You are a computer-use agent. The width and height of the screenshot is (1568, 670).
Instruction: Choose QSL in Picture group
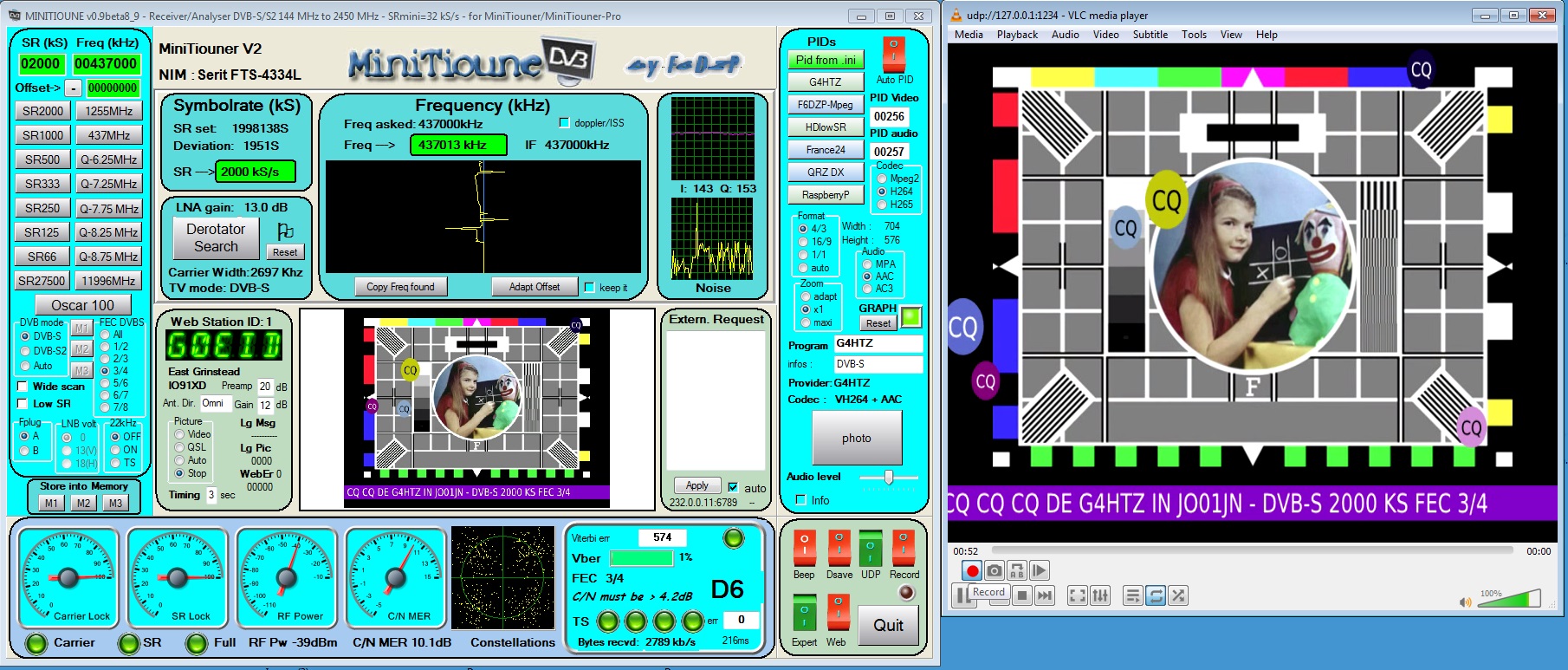pos(180,447)
